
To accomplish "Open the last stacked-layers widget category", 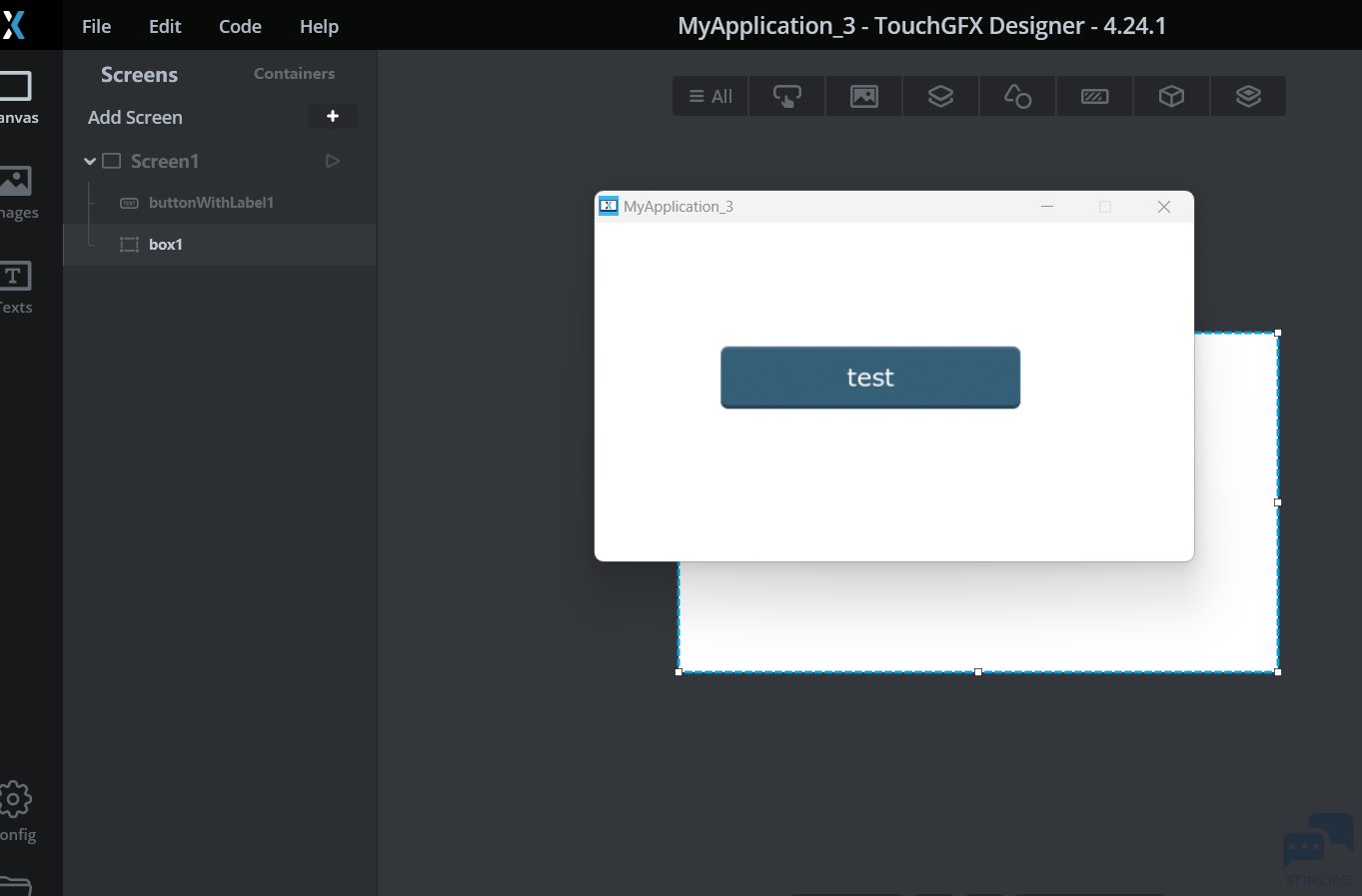I will [1248, 96].
